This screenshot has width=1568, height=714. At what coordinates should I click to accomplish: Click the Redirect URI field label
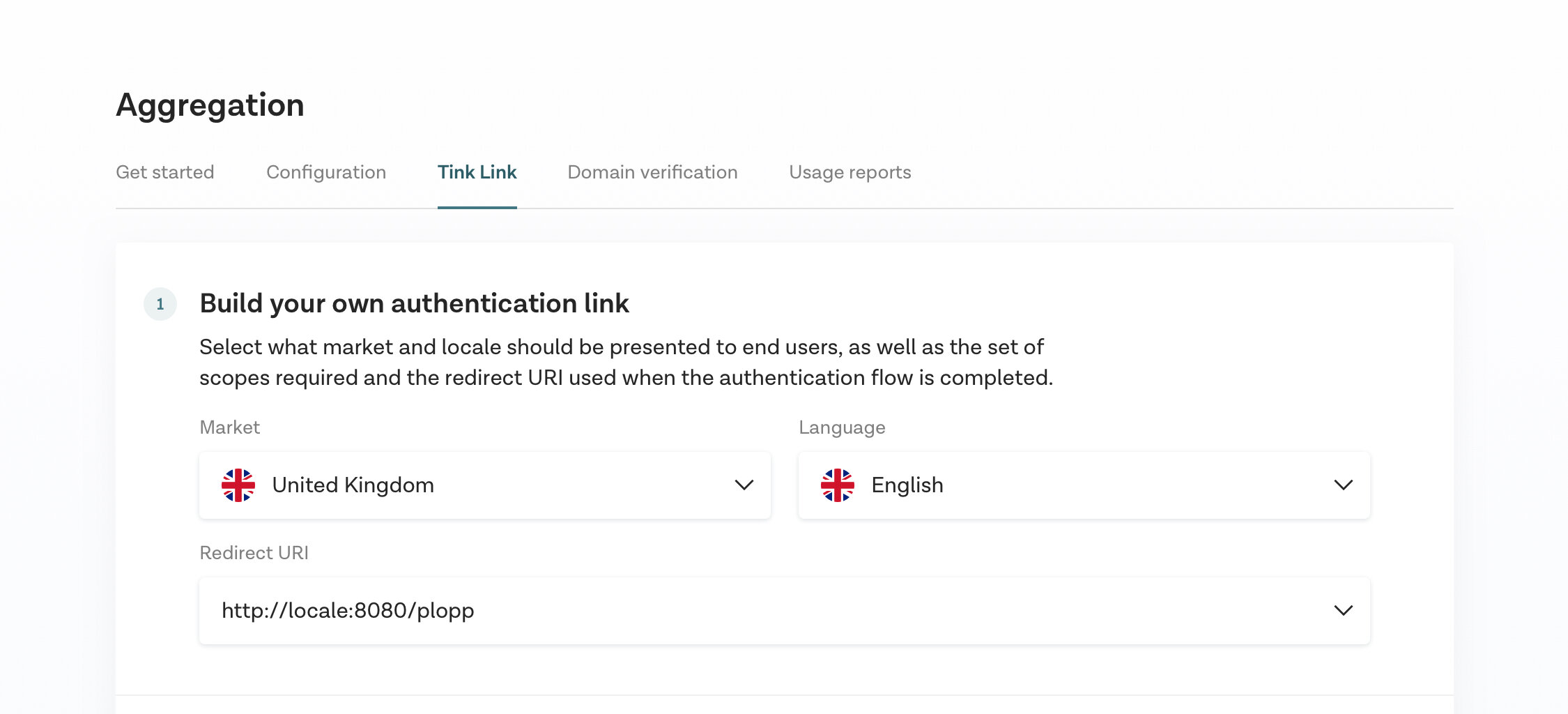[254, 553]
